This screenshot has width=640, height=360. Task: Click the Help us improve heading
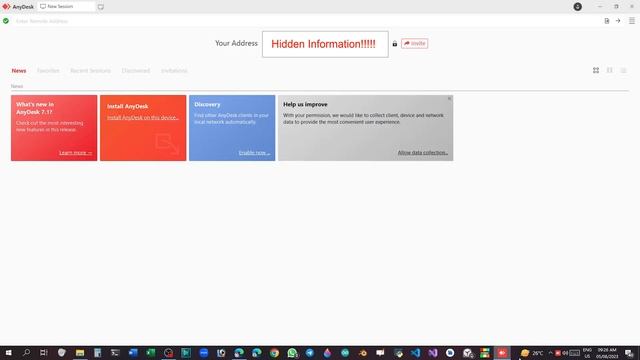click(x=305, y=104)
